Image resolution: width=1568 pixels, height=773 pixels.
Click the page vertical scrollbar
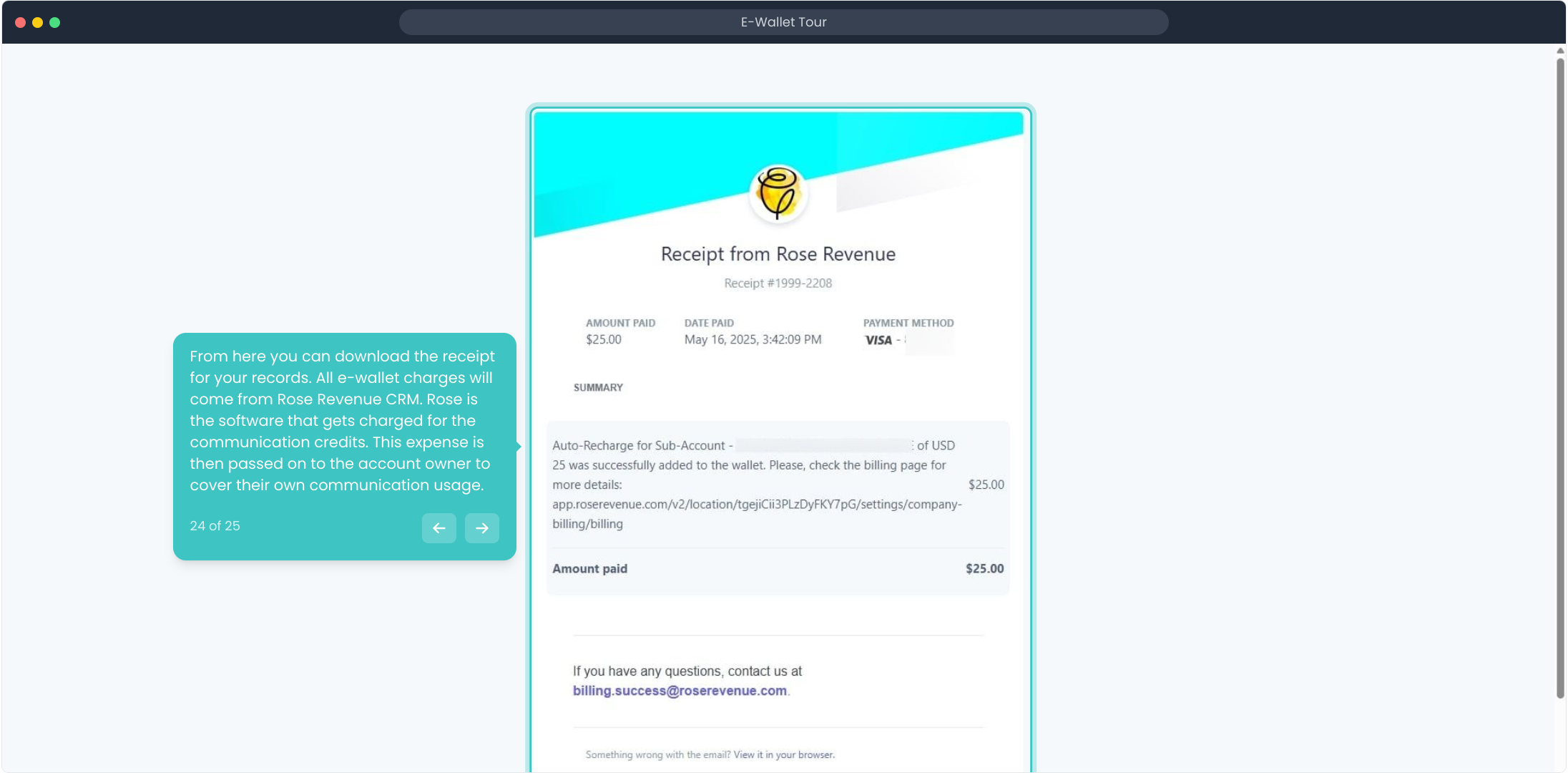[x=1560, y=378]
